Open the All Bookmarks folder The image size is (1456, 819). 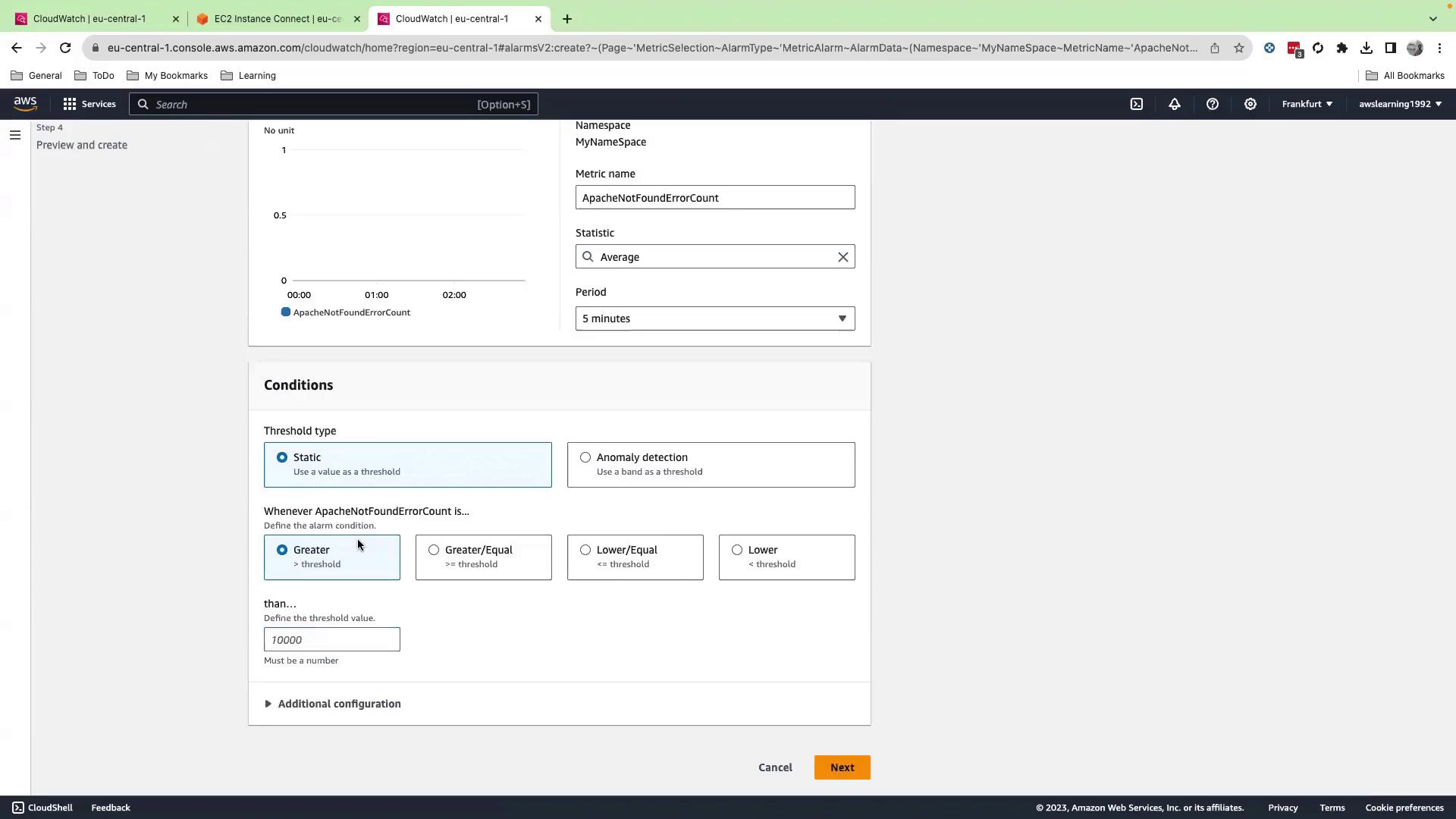[1405, 76]
